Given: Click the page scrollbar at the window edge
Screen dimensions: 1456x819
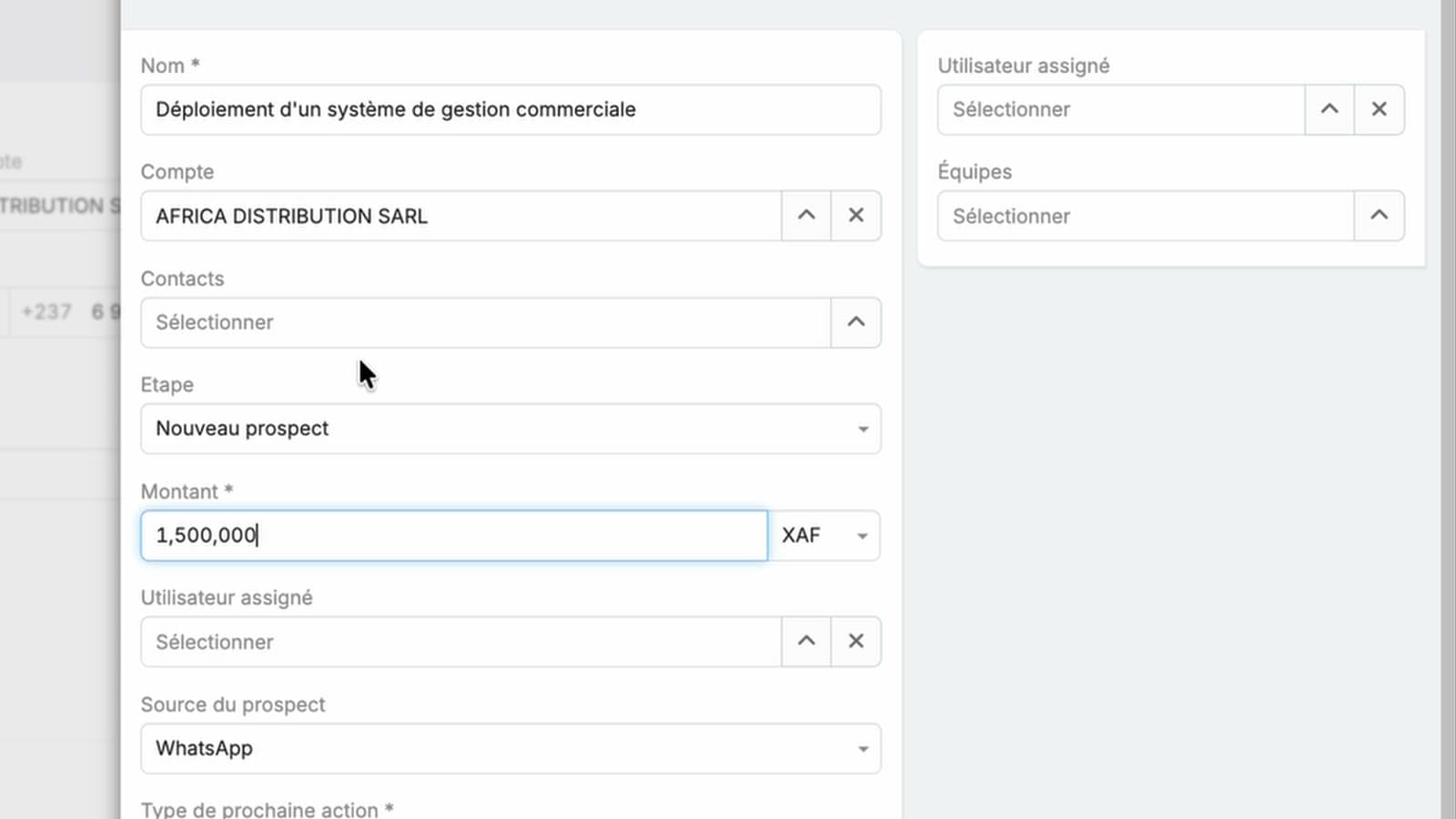Looking at the screenshot, I should pyautogui.click(x=1449, y=409).
